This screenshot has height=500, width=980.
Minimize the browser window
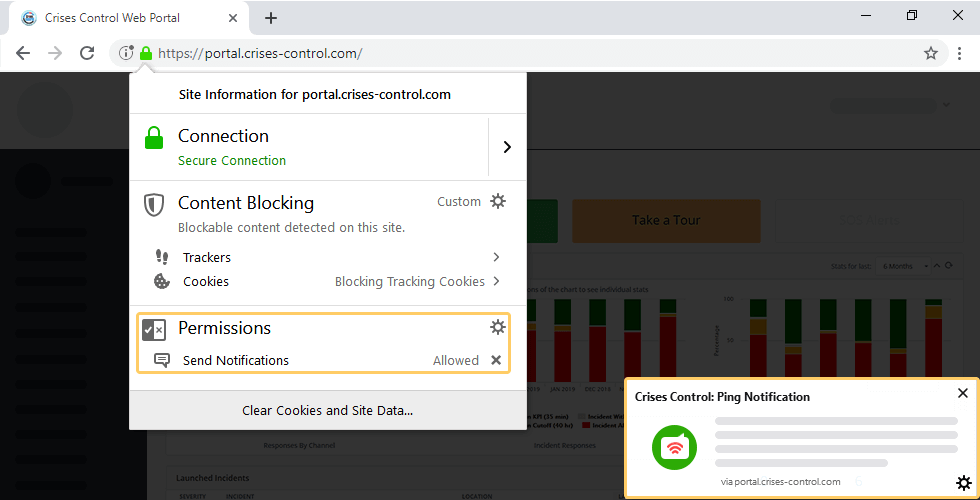coord(866,16)
